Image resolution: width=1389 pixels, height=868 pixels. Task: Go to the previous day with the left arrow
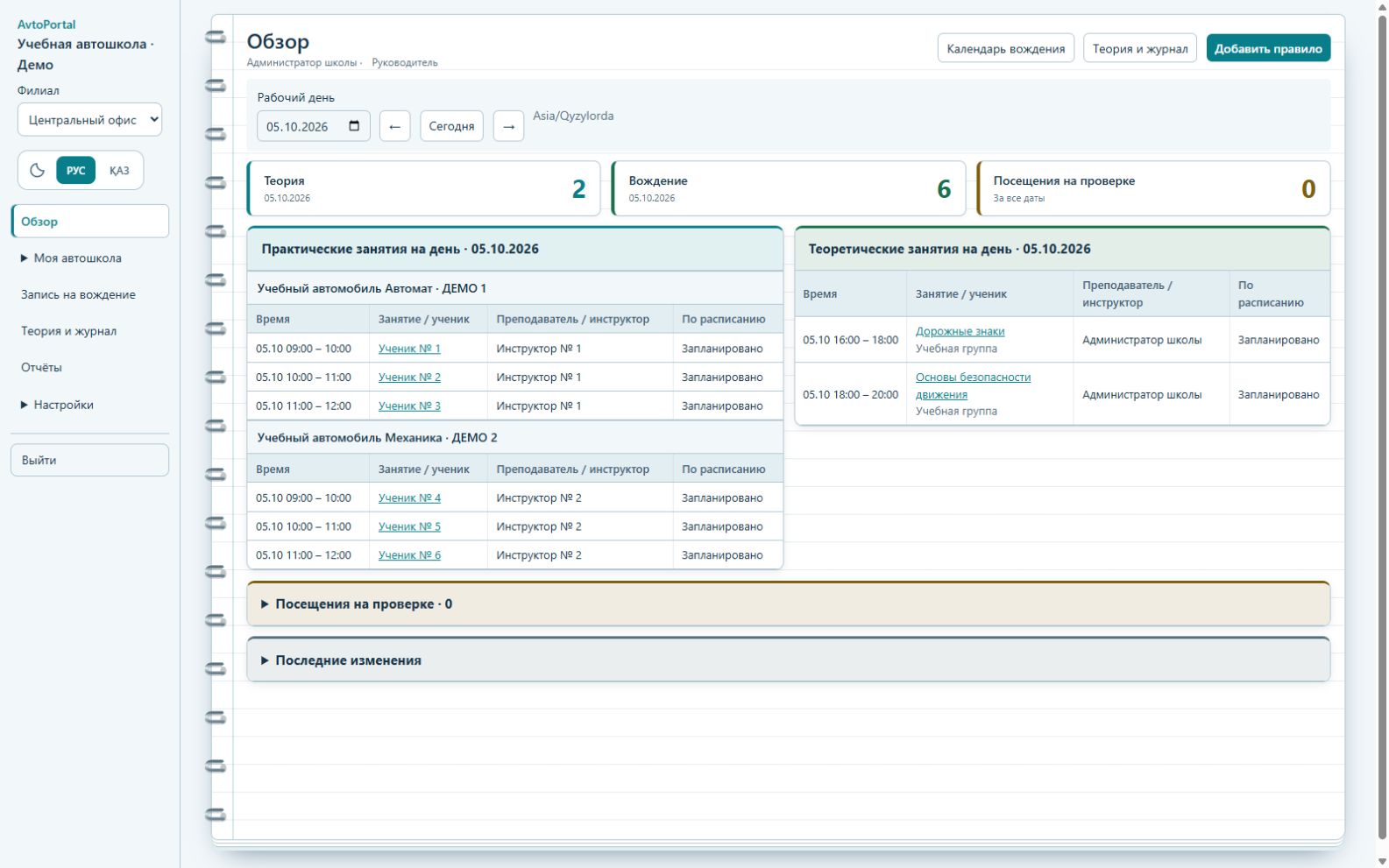394,126
